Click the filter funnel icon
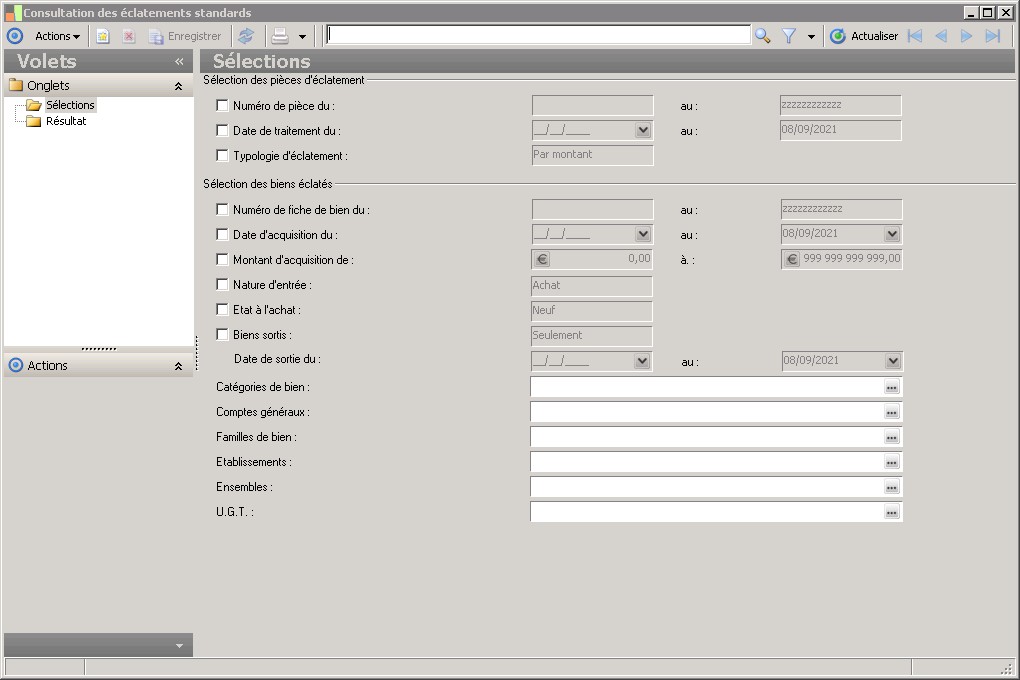This screenshot has height=680, width=1020. click(789, 36)
